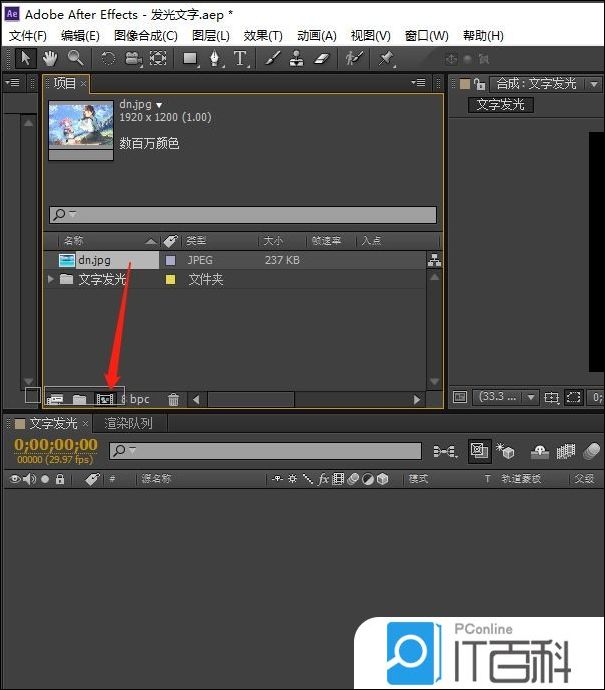The width and height of the screenshot is (605, 690).
Task: Open 窗口(W) menu
Action: pos(426,36)
